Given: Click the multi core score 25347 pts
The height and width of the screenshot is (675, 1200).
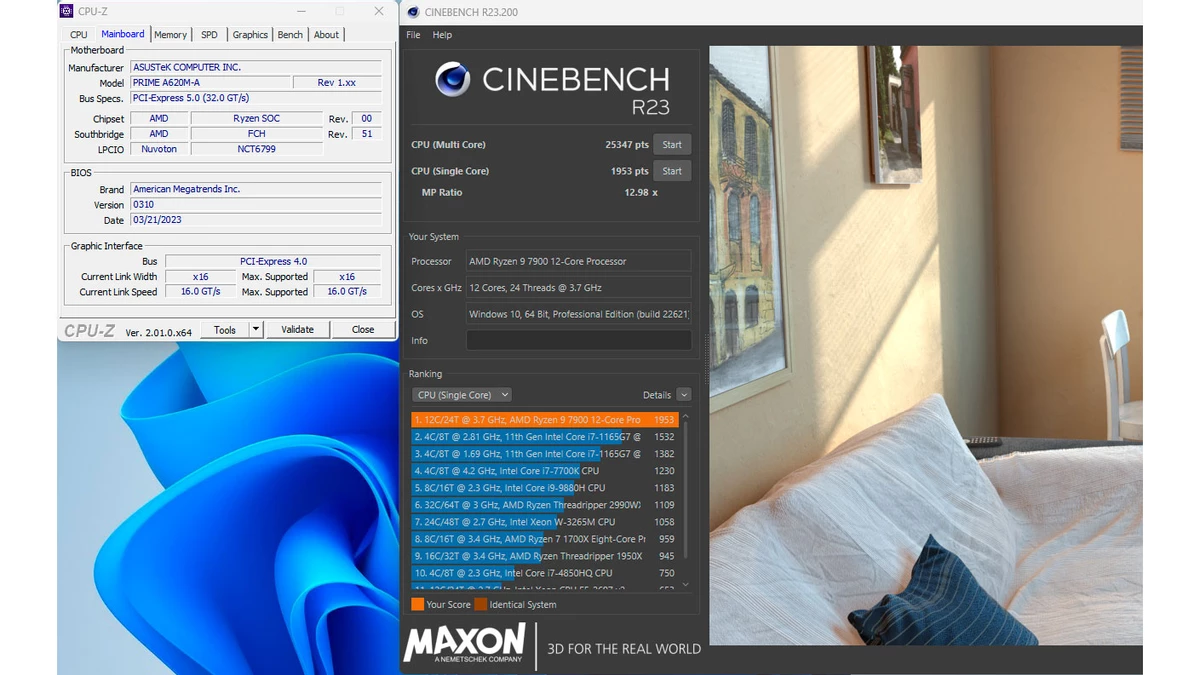Looking at the screenshot, I should tap(627, 145).
